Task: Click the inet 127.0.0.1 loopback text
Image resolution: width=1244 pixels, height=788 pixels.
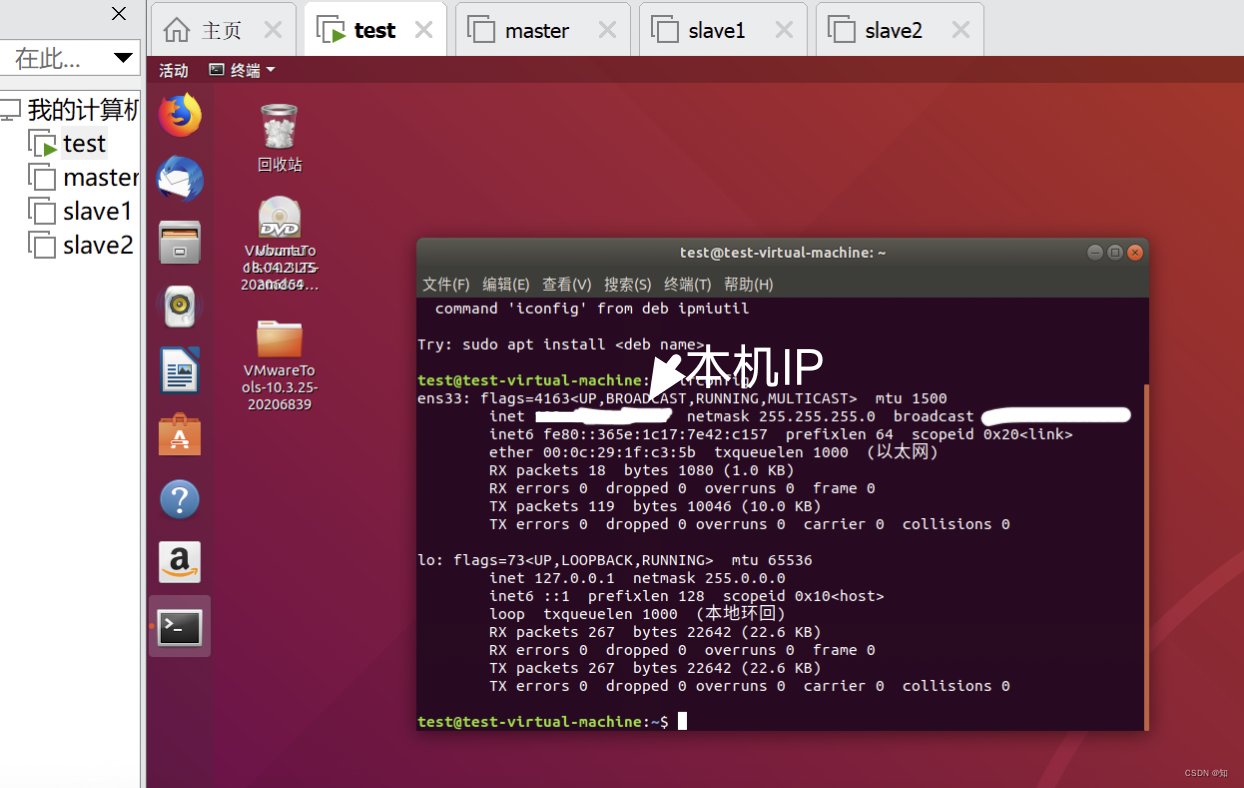Action: tap(552, 579)
